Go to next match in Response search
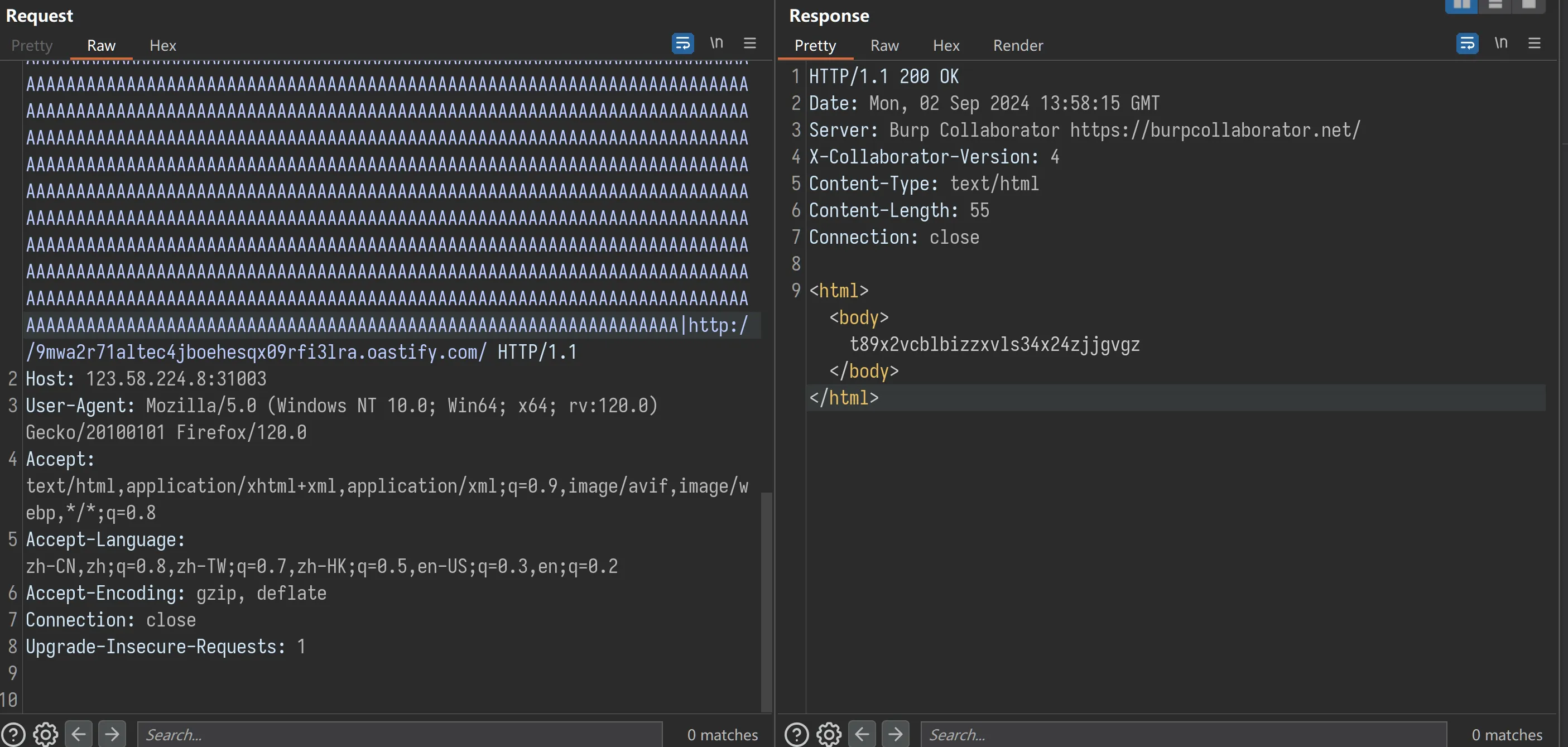 point(896,734)
